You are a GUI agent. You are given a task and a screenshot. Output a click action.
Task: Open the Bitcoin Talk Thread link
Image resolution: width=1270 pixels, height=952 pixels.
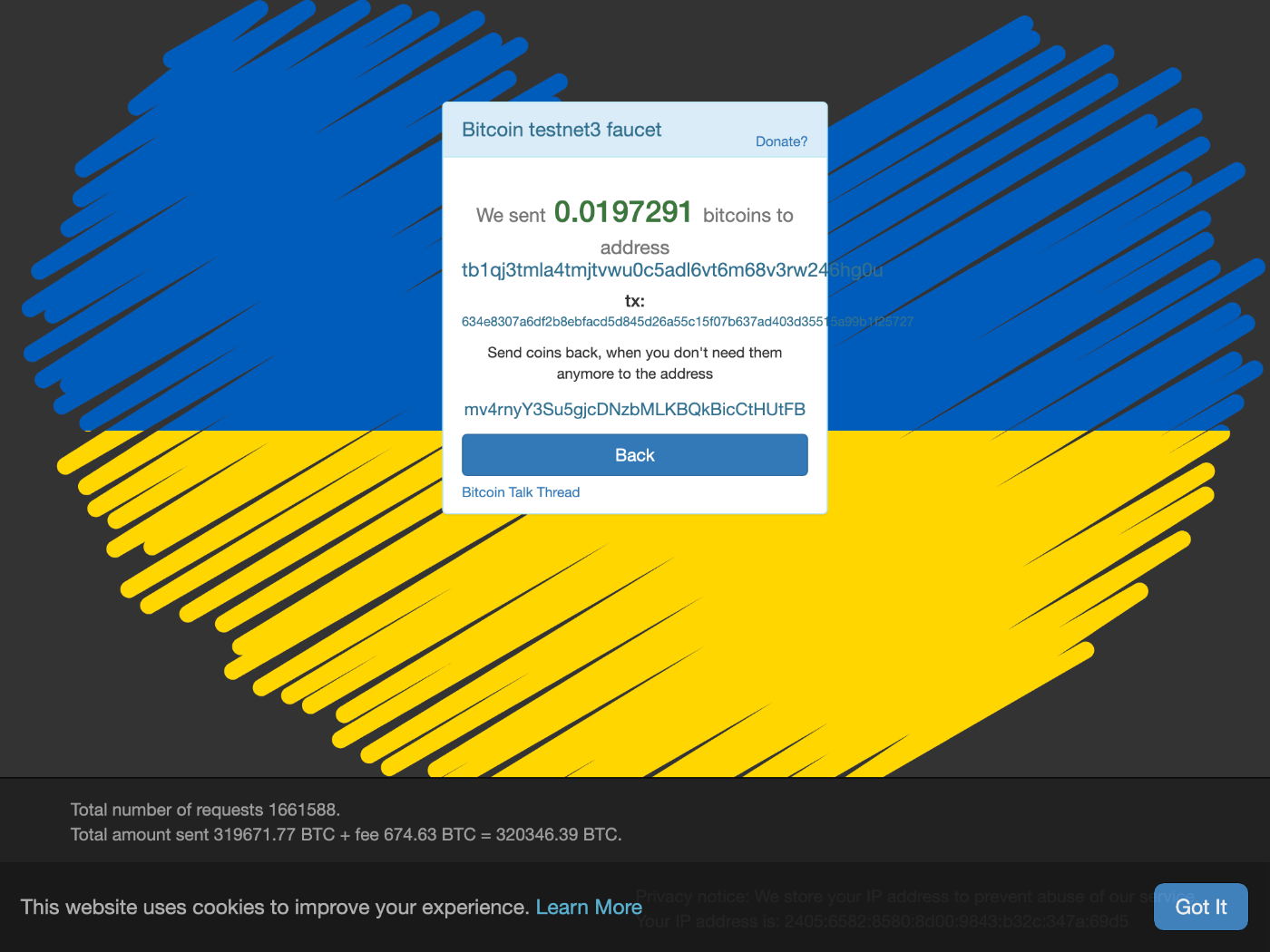[521, 492]
